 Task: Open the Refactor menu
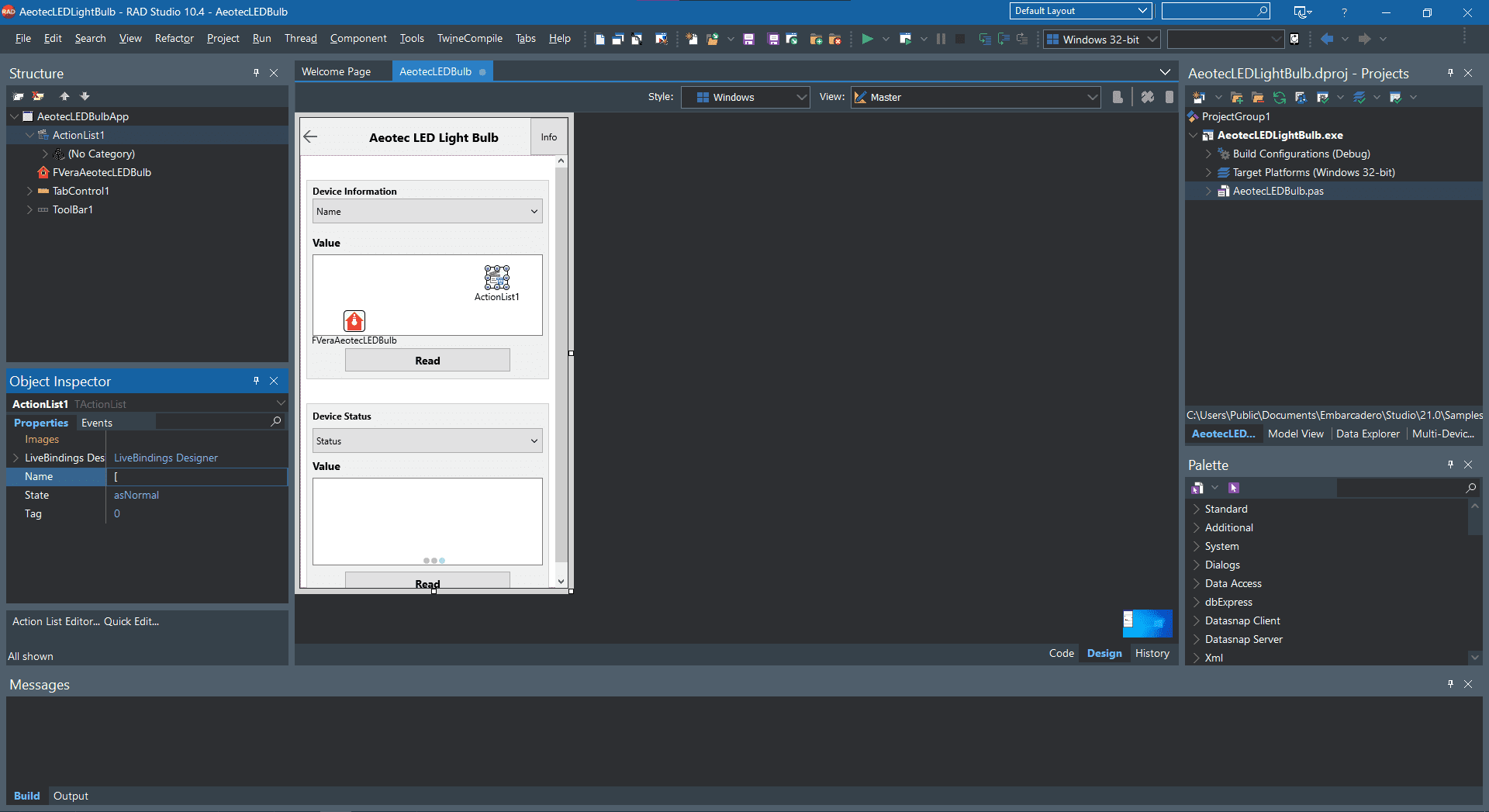(x=174, y=39)
